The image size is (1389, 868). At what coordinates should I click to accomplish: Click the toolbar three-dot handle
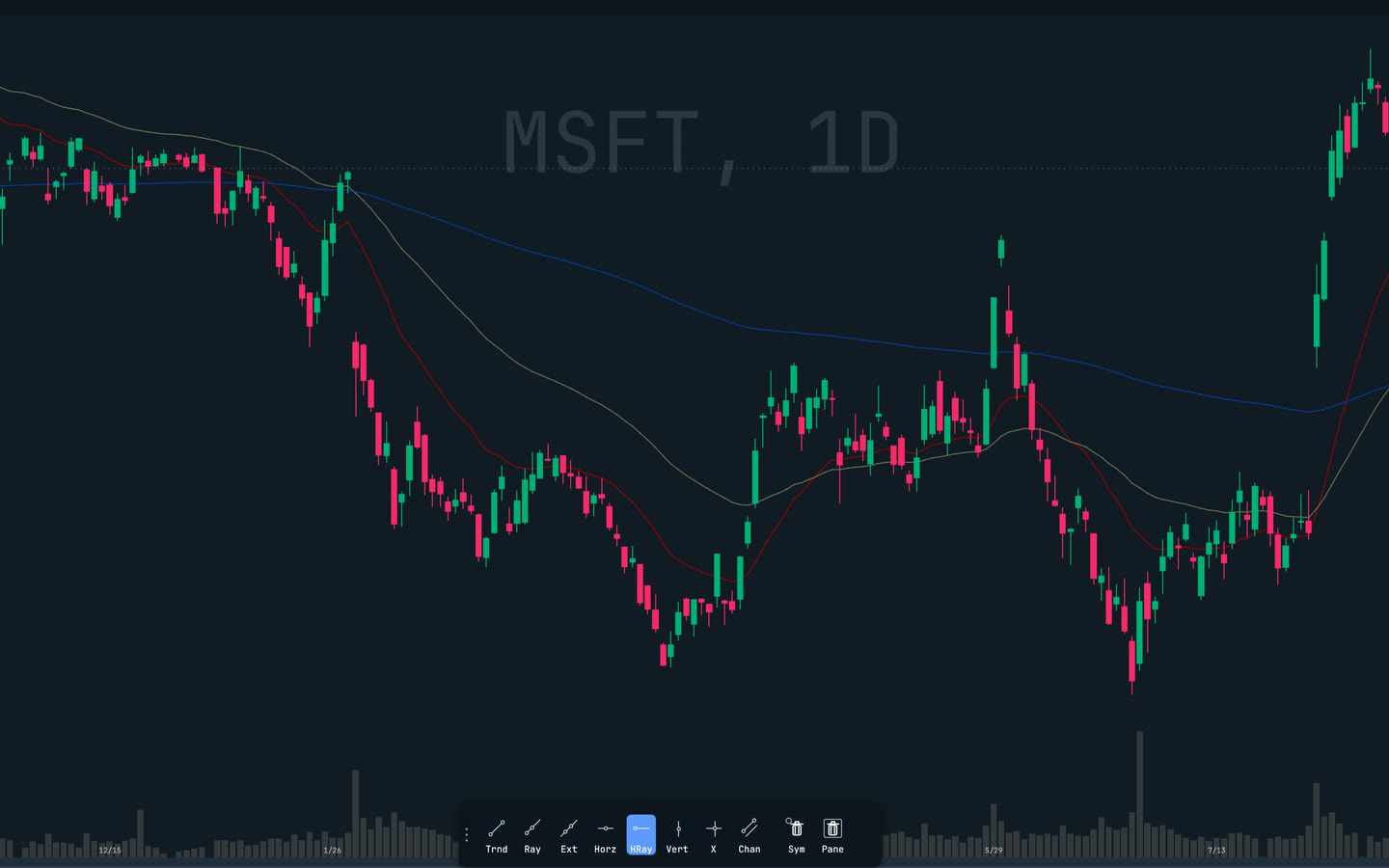point(467,835)
